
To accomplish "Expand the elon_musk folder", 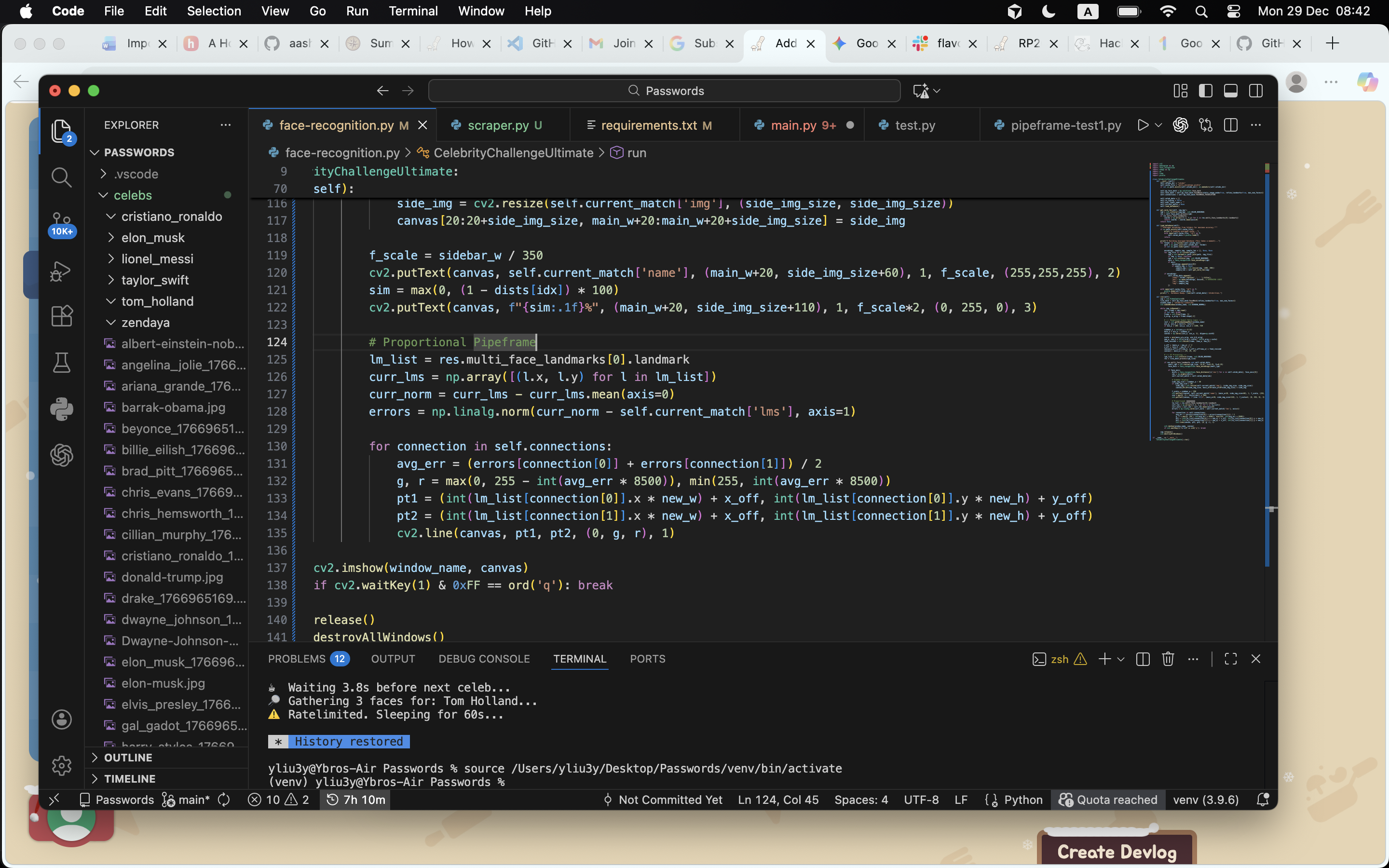I will 153,238.
